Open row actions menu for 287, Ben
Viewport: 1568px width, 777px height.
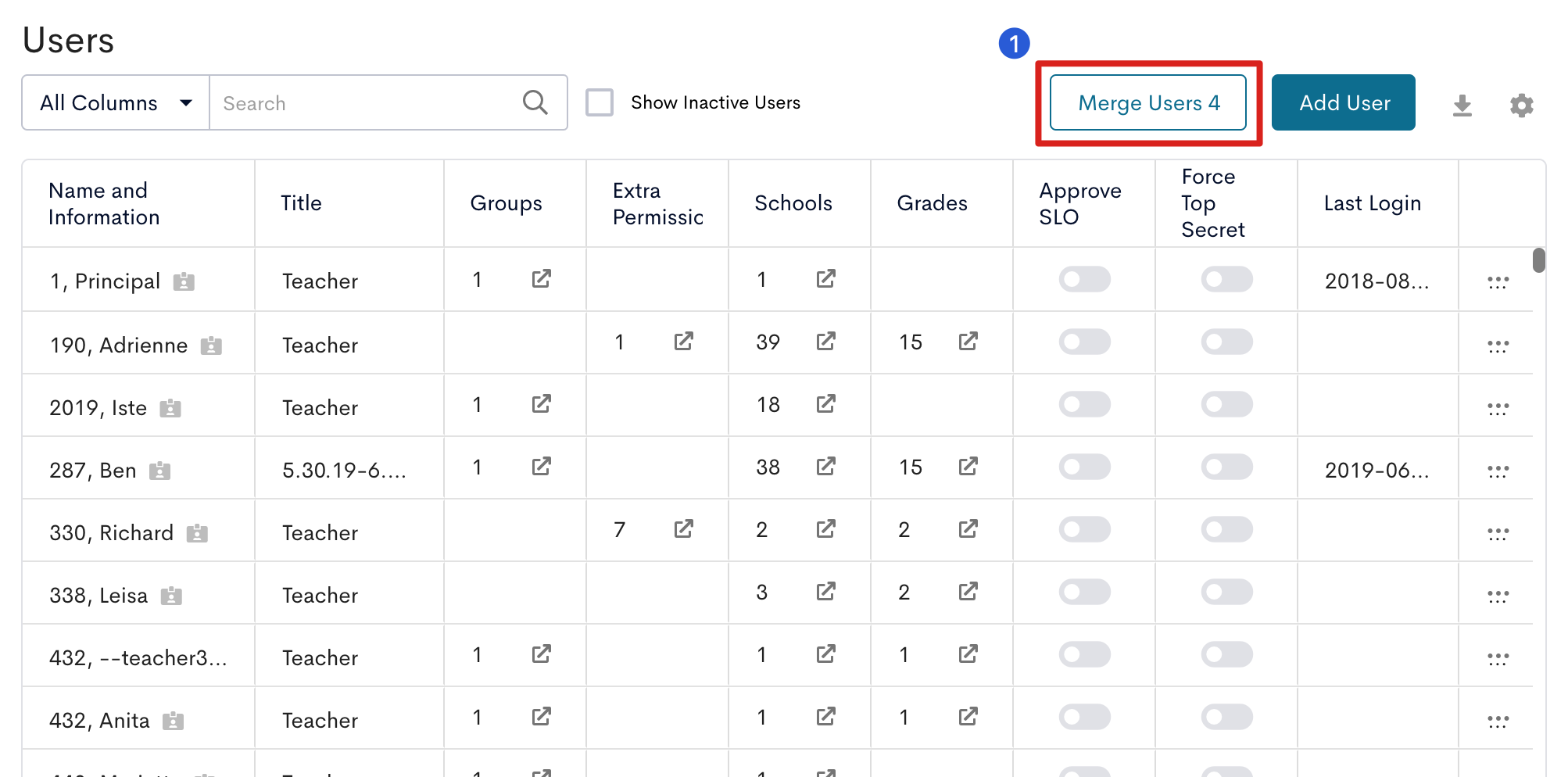[1498, 471]
